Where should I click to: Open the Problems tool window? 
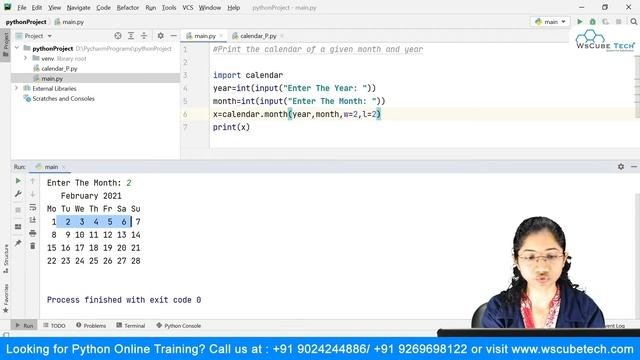coord(91,325)
